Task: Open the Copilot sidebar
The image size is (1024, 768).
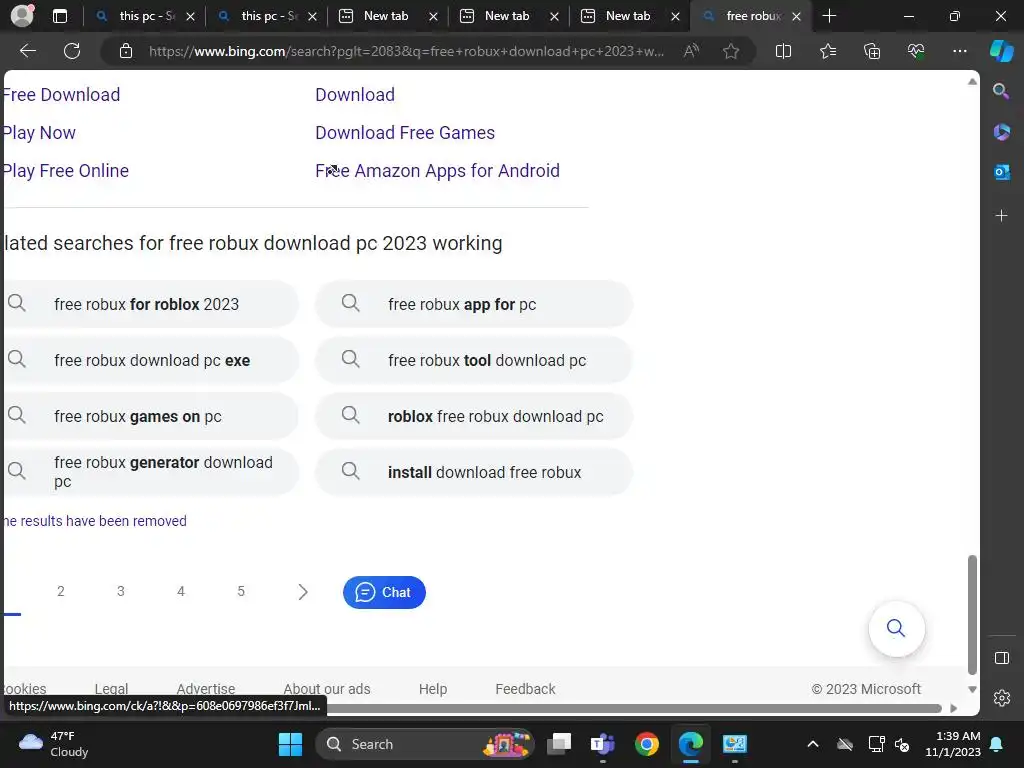Action: 1001,51
